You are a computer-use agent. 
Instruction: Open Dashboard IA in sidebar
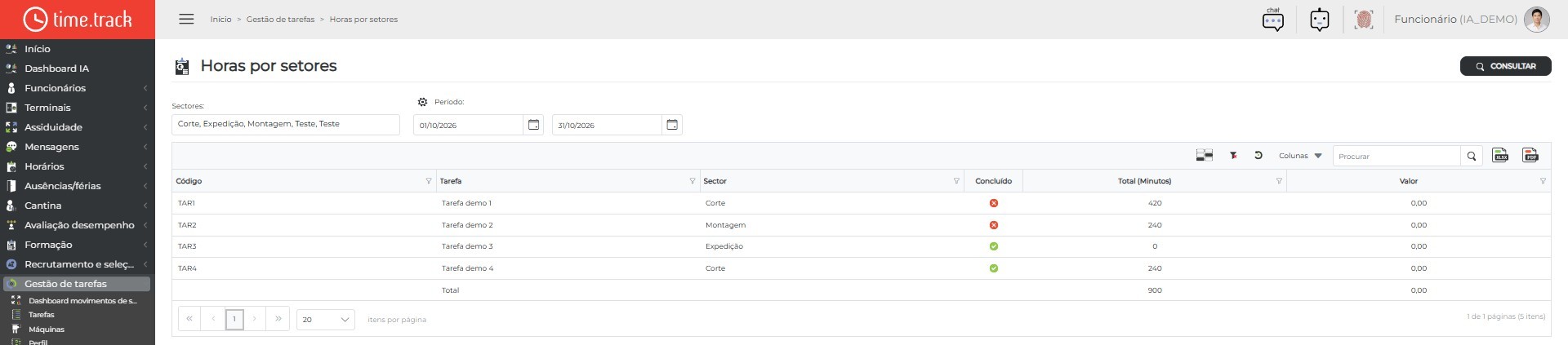click(x=78, y=69)
